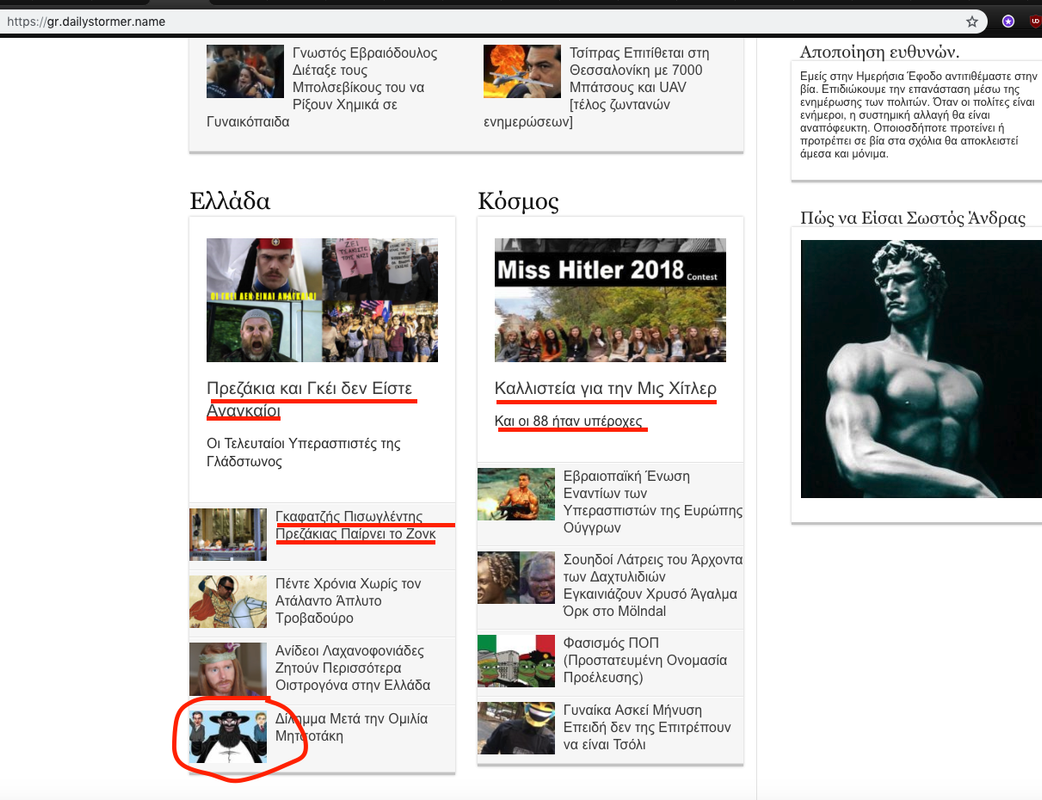Open the Tsipras article thumbnail with the explosion
This screenshot has width=1042, height=800.
point(522,71)
